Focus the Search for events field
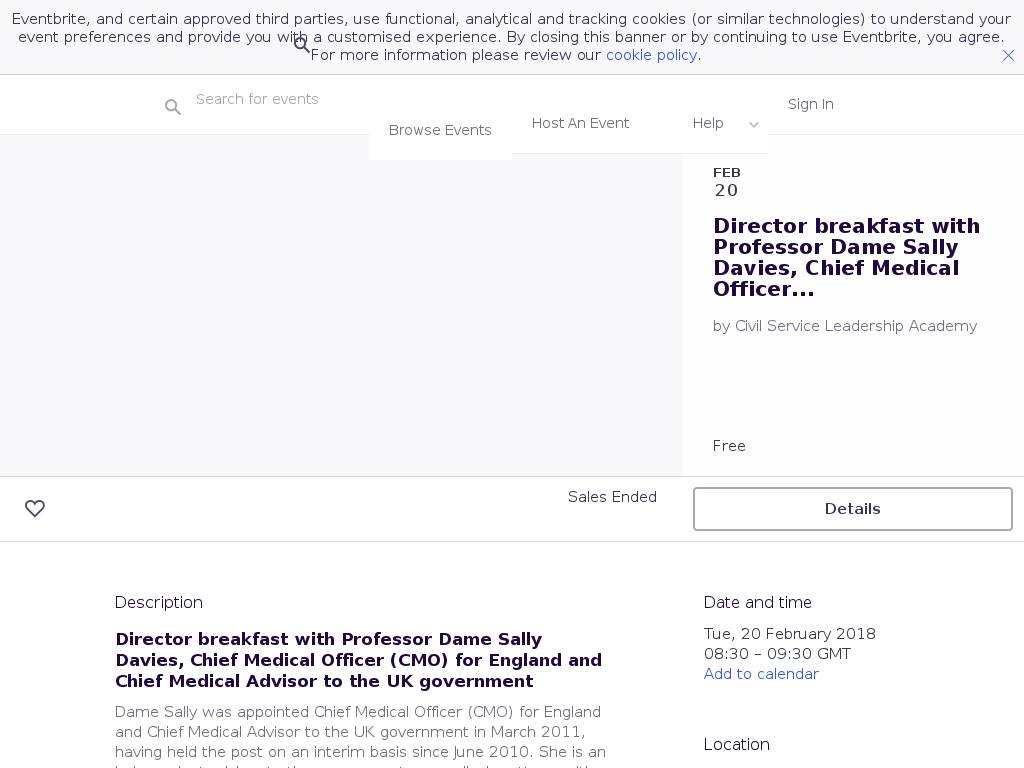This screenshot has width=1024, height=768. [280, 99]
